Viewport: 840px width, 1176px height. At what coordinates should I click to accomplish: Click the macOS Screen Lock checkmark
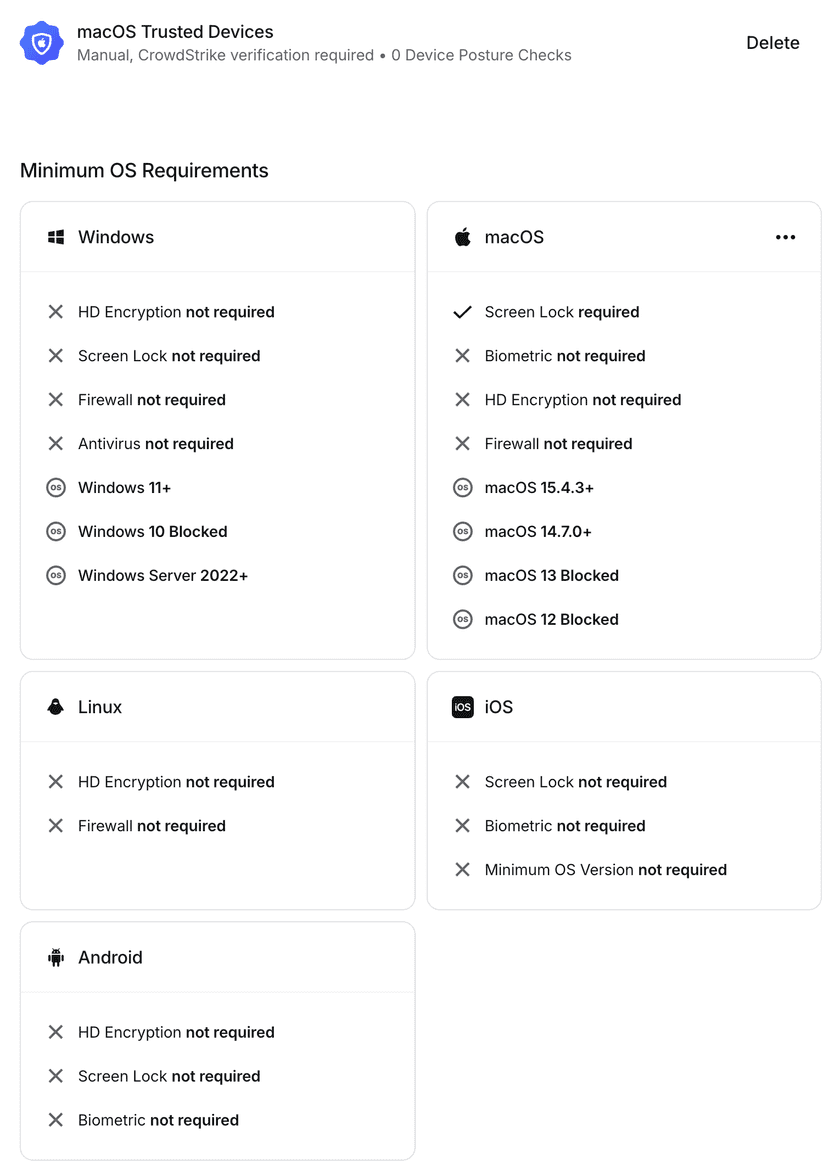click(x=462, y=312)
